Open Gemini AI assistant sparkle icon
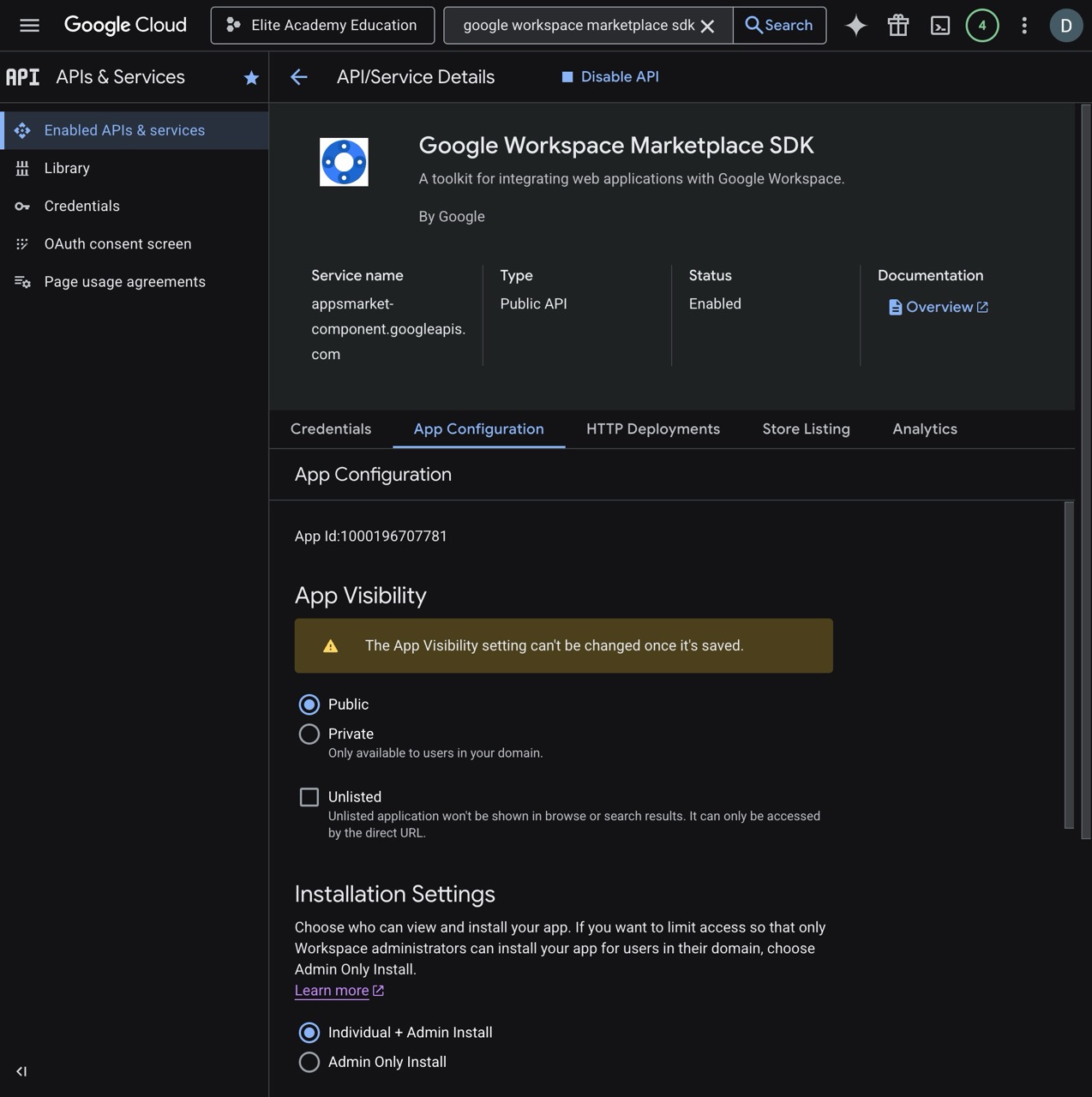 (855, 26)
